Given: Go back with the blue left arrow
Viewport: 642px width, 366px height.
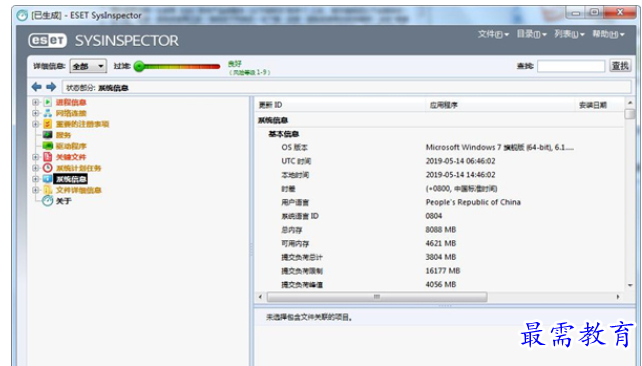Looking at the screenshot, I should 36,87.
